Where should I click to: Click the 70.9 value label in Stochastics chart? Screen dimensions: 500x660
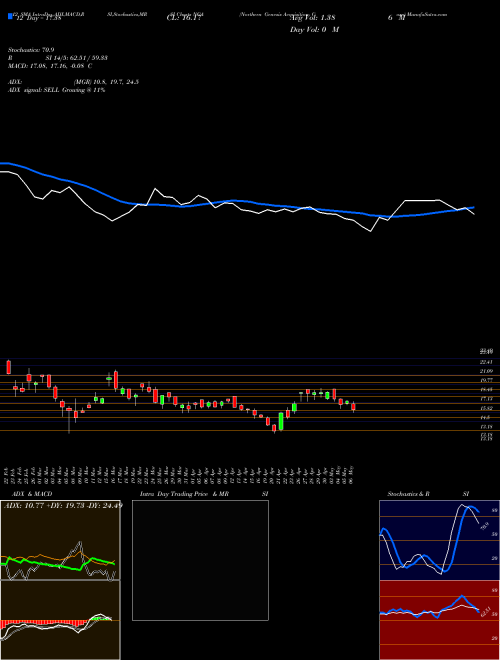(x=484, y=527)
